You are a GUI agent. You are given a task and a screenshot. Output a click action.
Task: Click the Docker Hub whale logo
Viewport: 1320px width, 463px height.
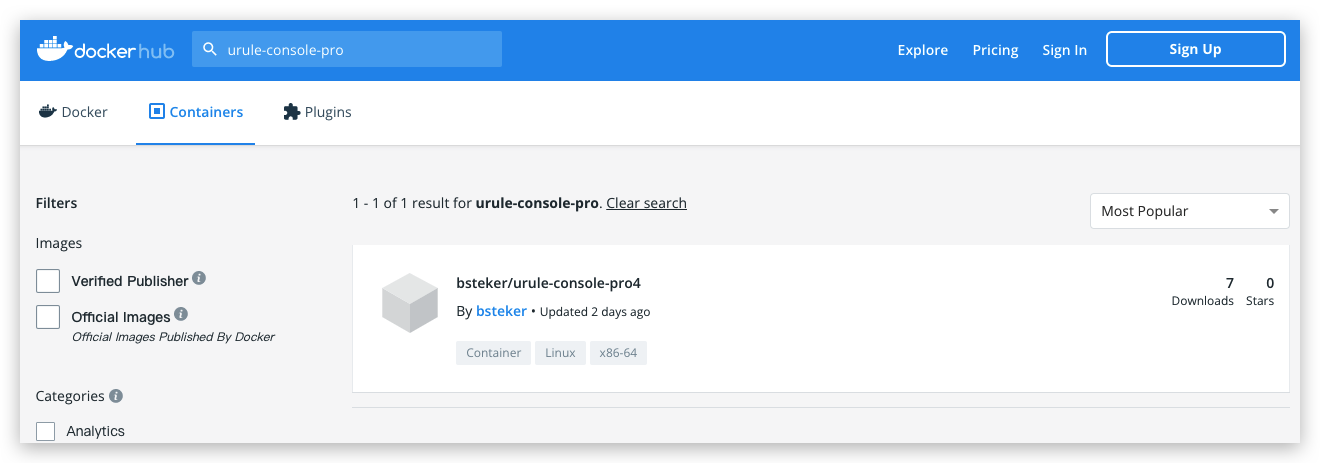54,49
